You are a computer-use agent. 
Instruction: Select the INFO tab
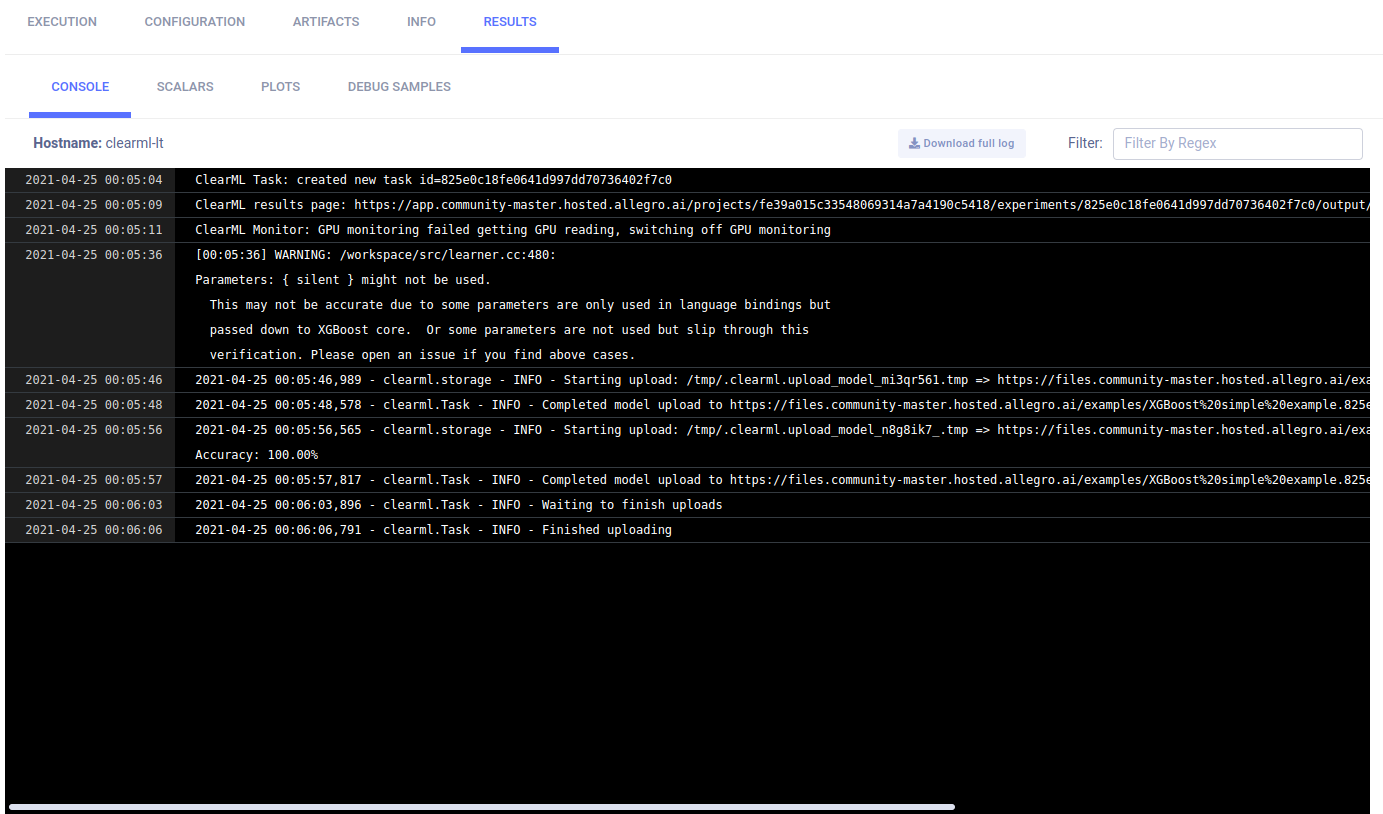[x=421, y=22]
